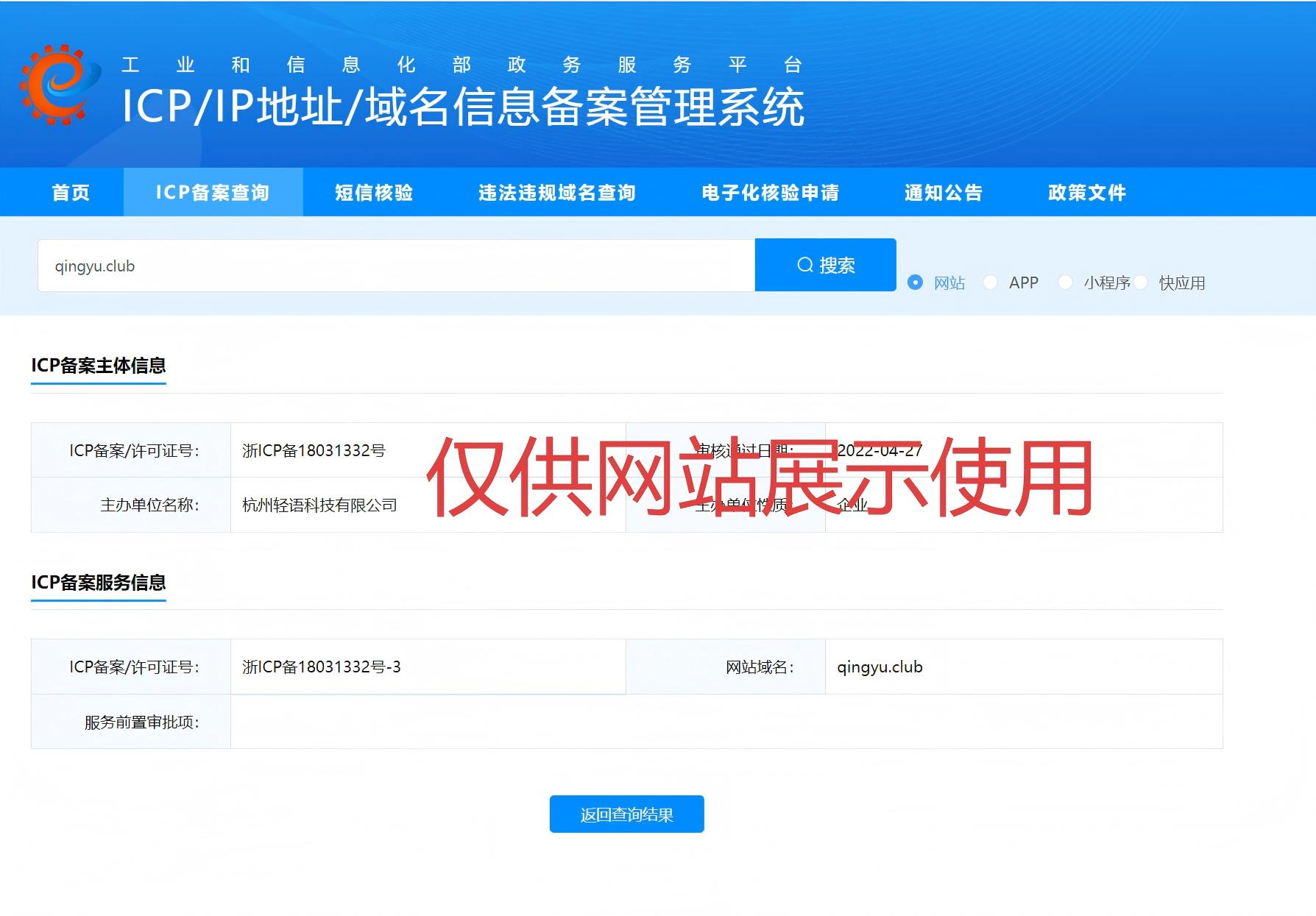
Task: Open the 首页 navigation tab
Action: (71, 192)
